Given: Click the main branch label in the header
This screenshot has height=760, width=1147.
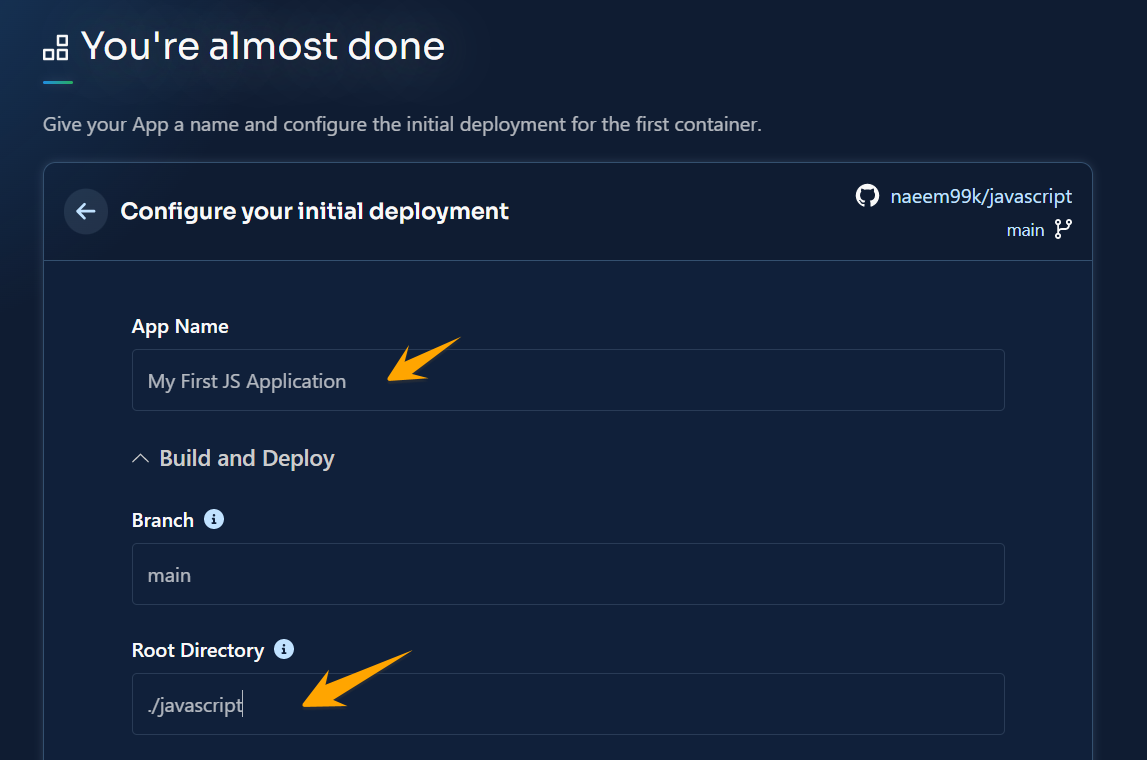Looking at the screenshot, I should 1025,230.
